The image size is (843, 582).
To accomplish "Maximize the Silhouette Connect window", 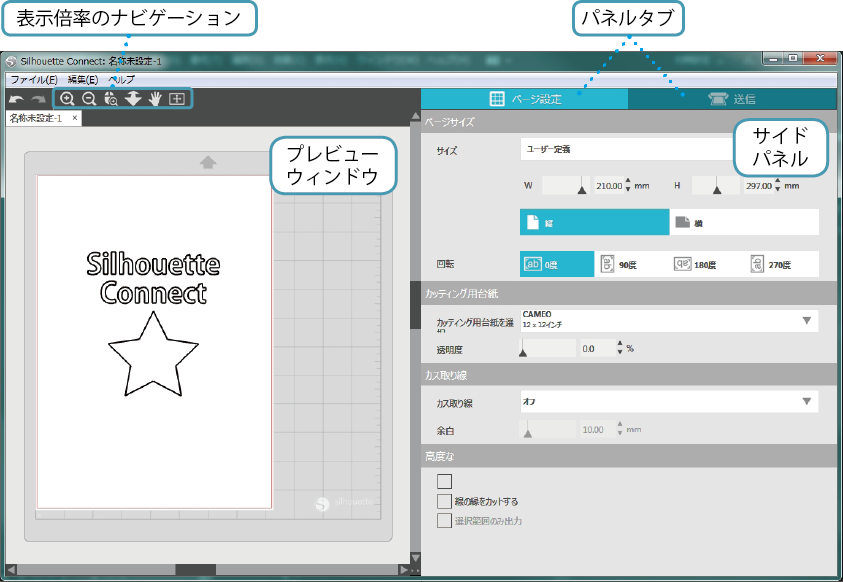I will [x=793, y=58].
